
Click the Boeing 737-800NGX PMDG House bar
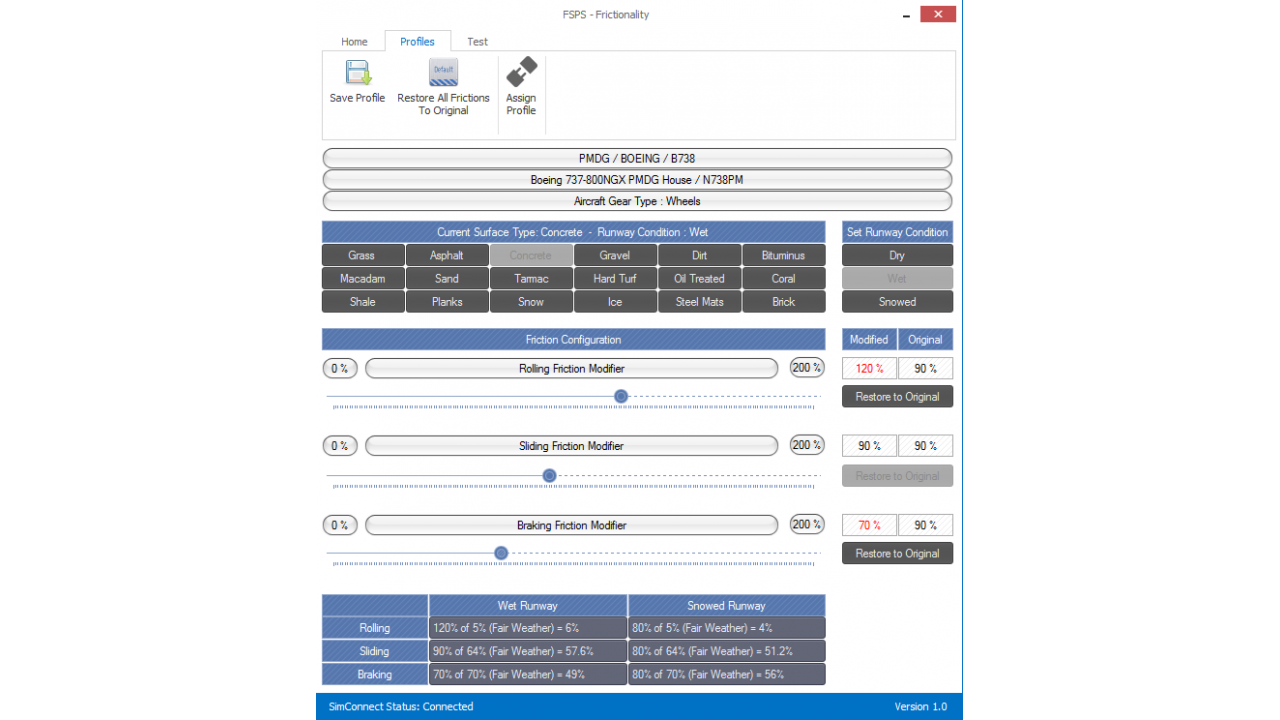click(637, 180)
